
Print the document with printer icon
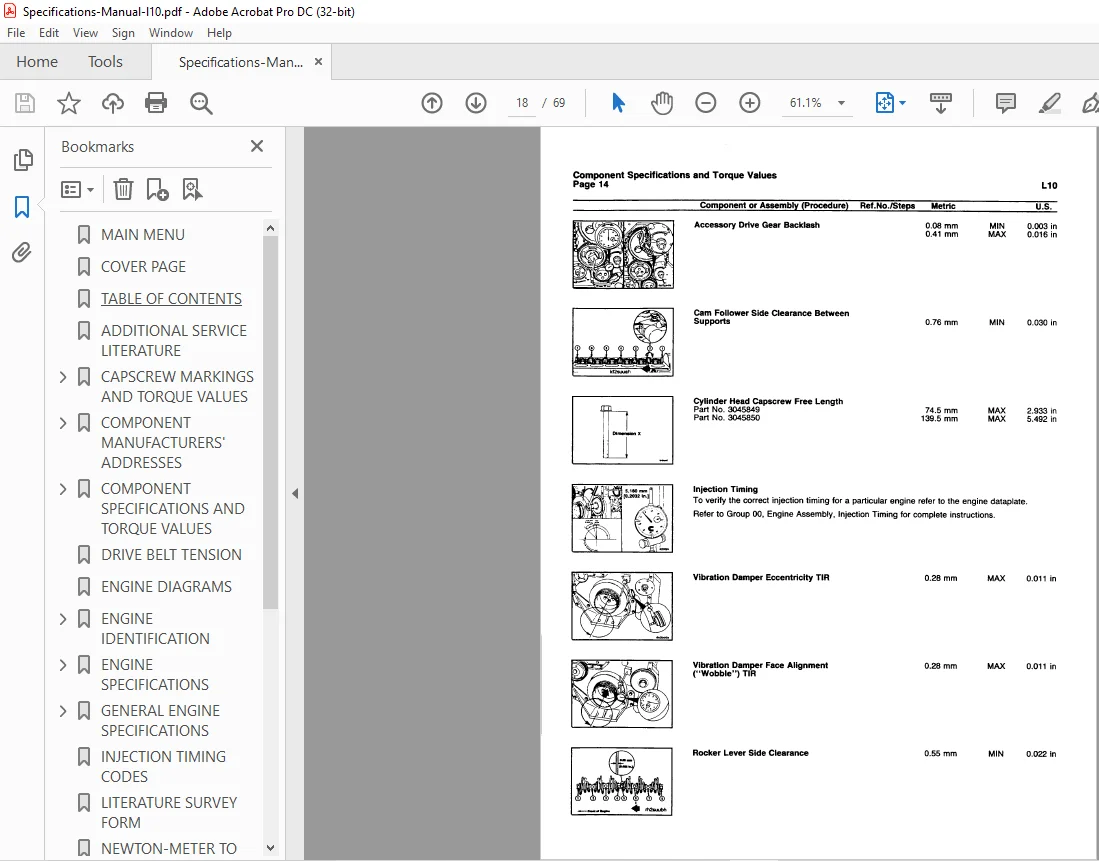[x=156, y=103]
